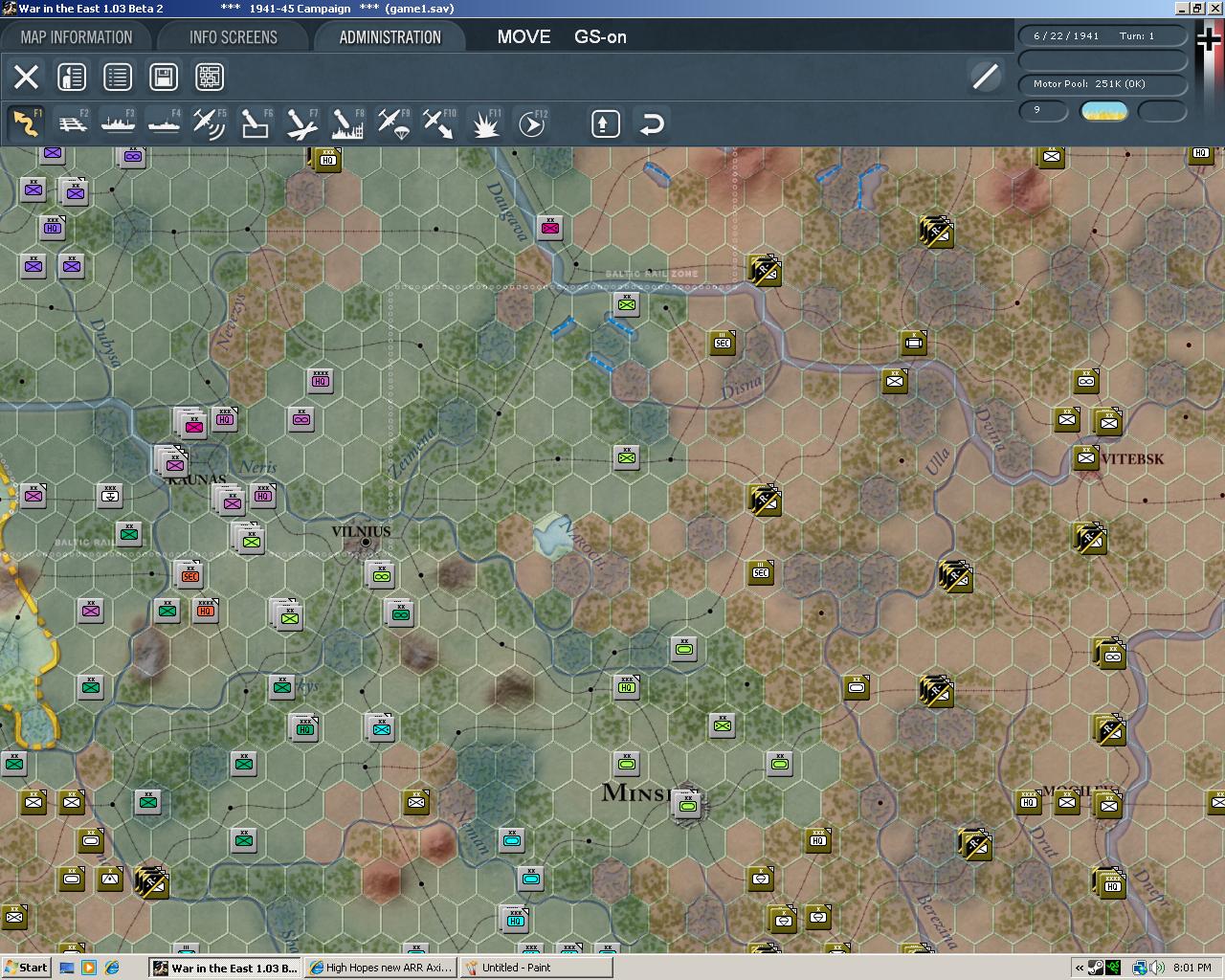
Task: Select the XXXX HQ beside Mogilev
Action: pos(1029,802)
